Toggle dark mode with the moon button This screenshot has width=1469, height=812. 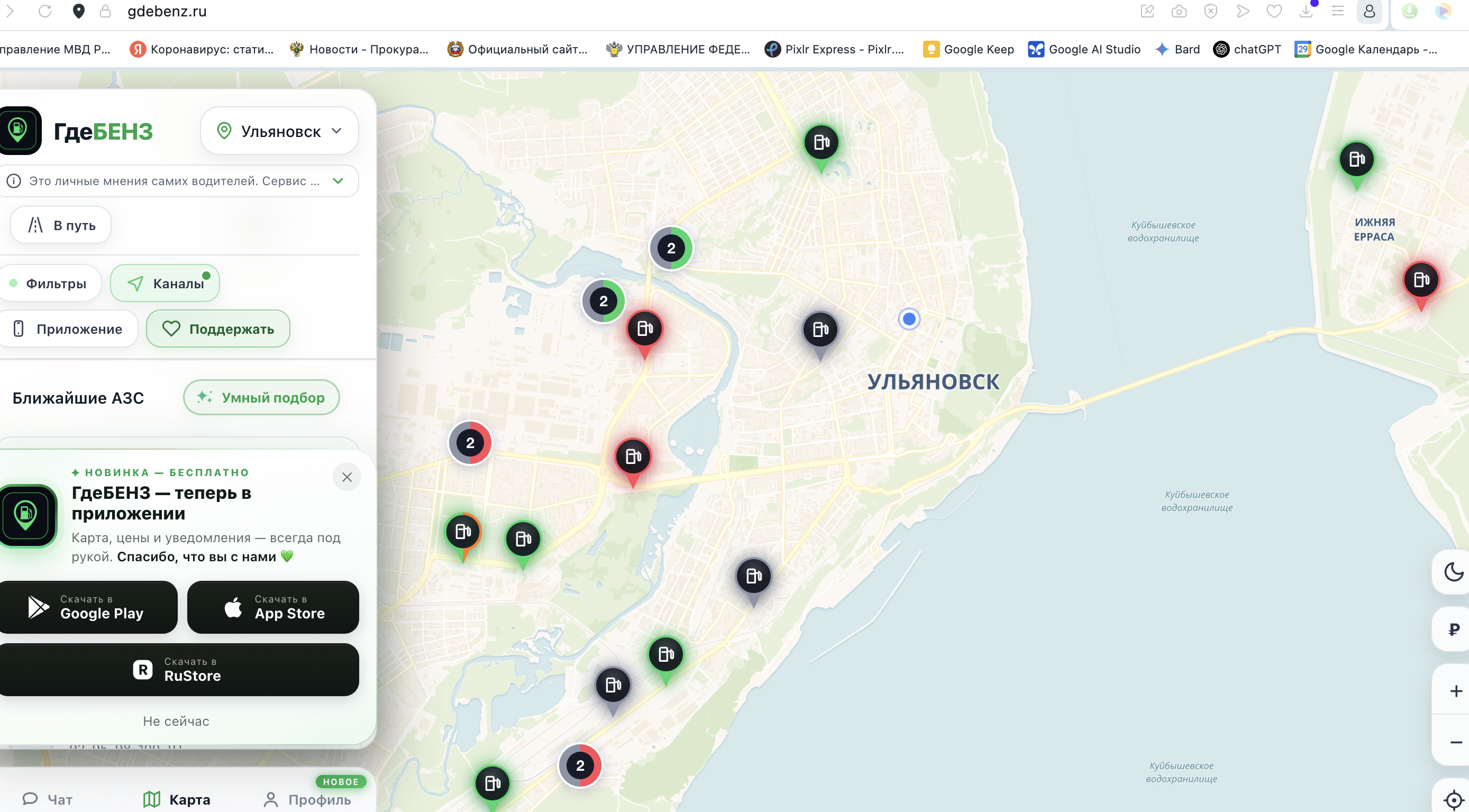point(1453,572)
